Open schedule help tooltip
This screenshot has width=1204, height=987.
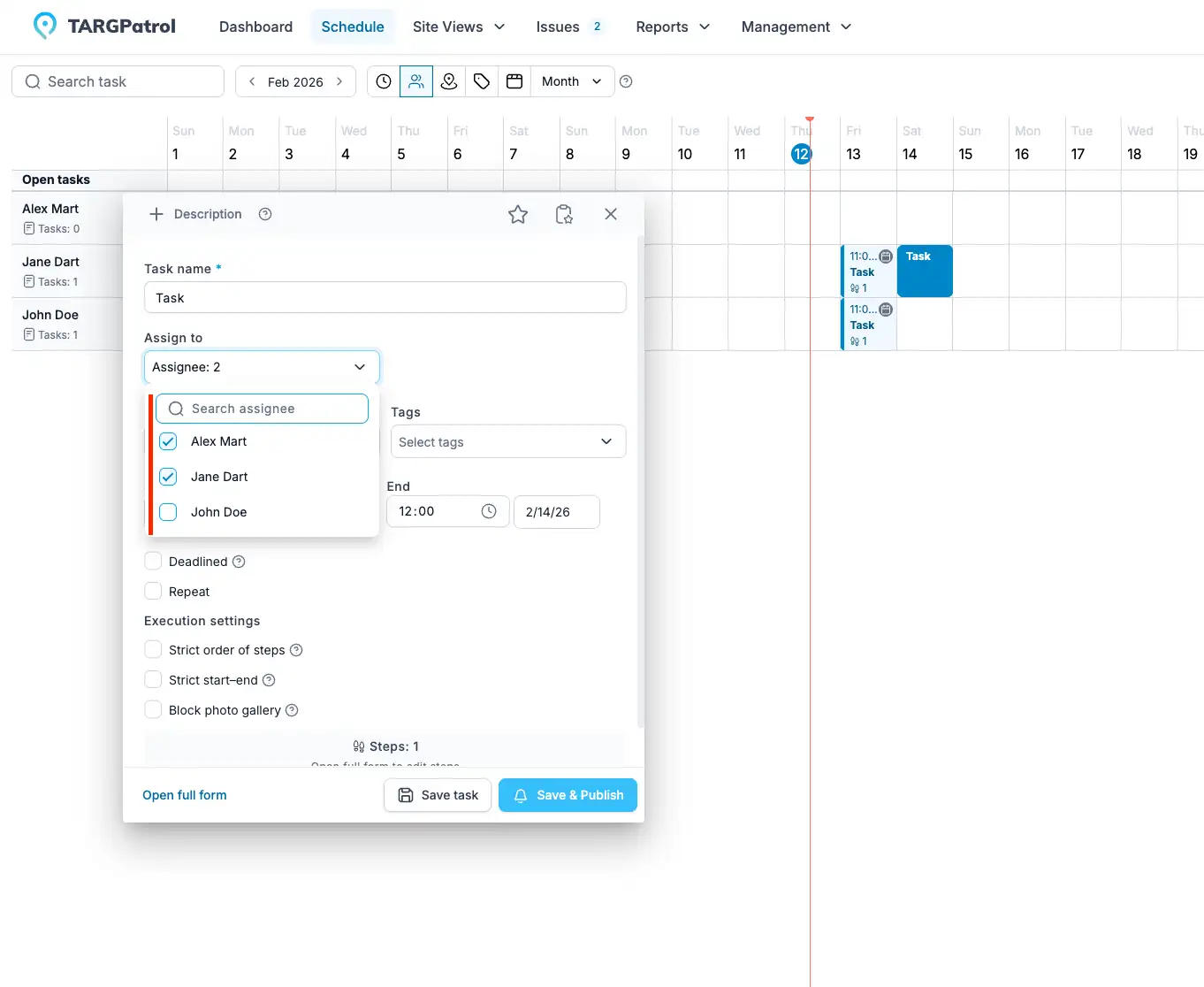pos(626,81)
